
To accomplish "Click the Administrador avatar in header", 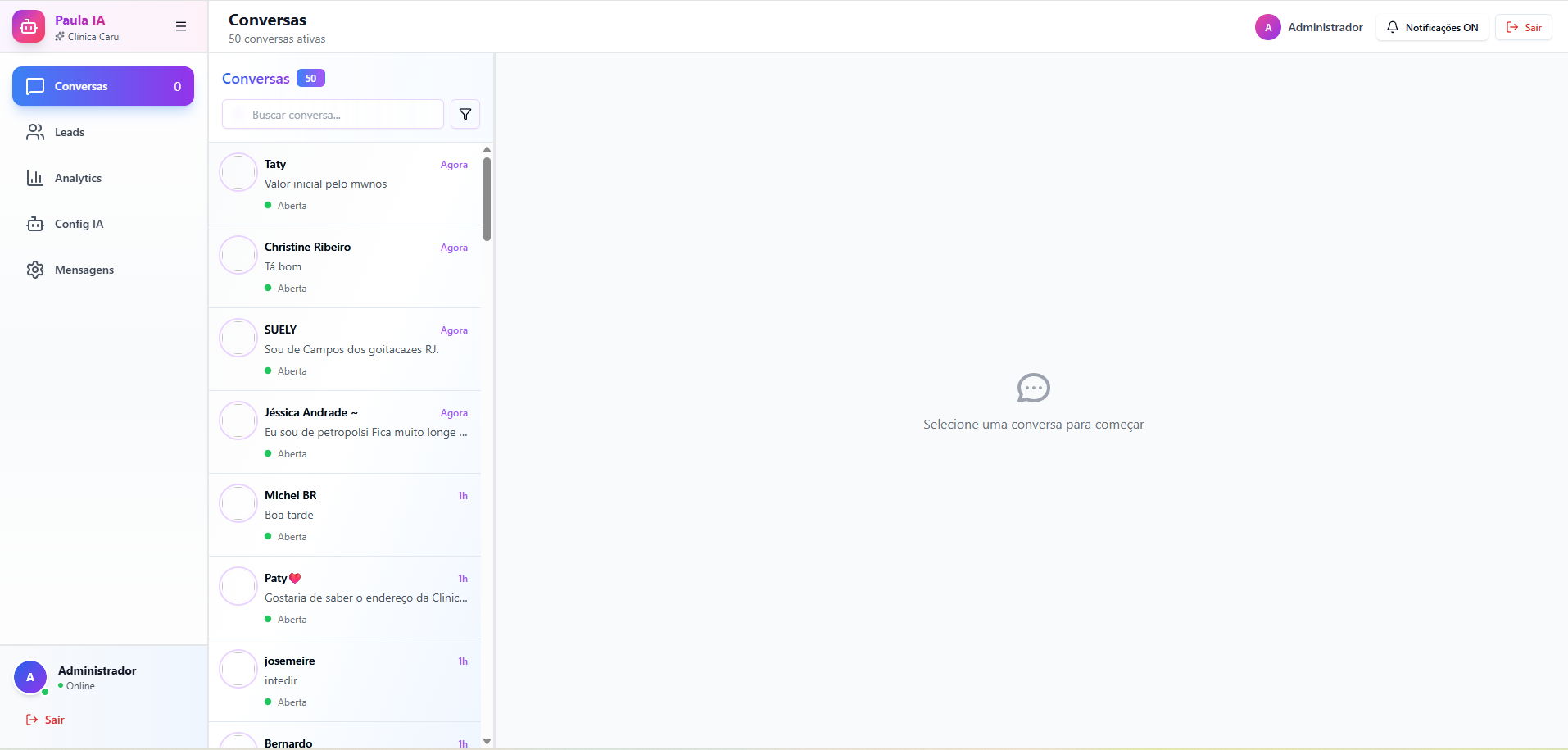I will pyautogui.click(x=1267, y=27).
